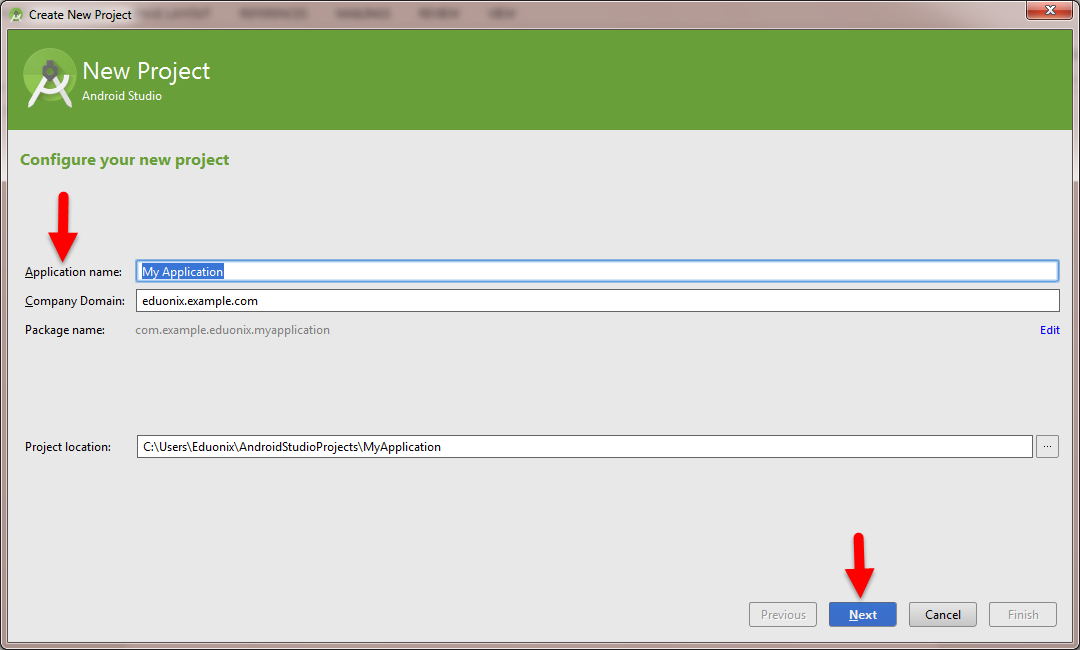Close the Create New Project dialog
Image resolution: width=1080 pixels, height=650 pixels.
[1050, 10]
